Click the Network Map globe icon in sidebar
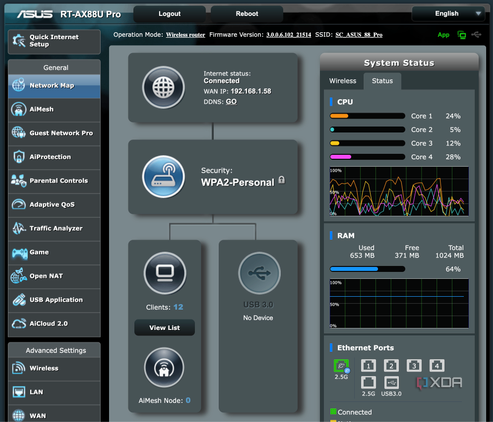493x422 pixels. tap(19, 85)
